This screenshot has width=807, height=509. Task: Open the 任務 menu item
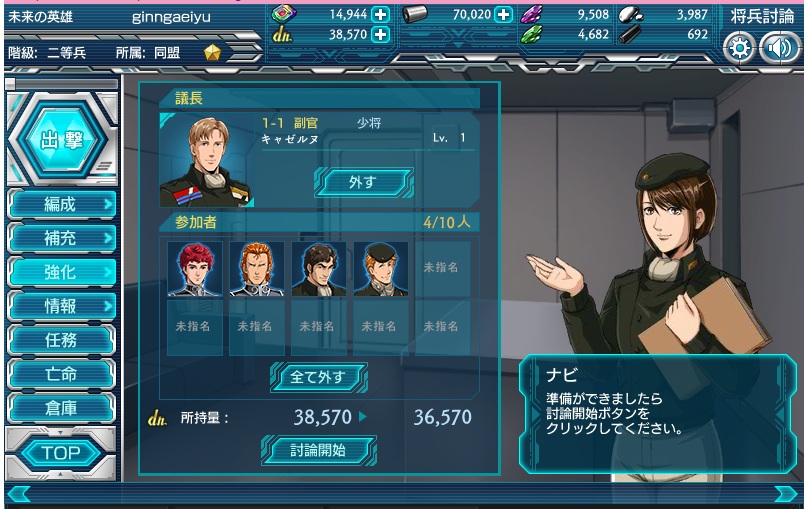pos(62,340)
